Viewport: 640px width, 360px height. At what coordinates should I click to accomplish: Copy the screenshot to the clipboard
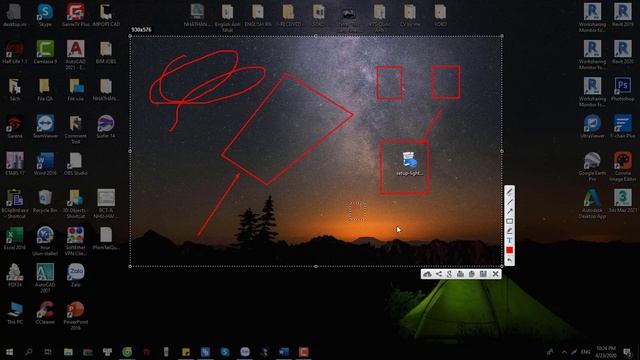[471, 274]
